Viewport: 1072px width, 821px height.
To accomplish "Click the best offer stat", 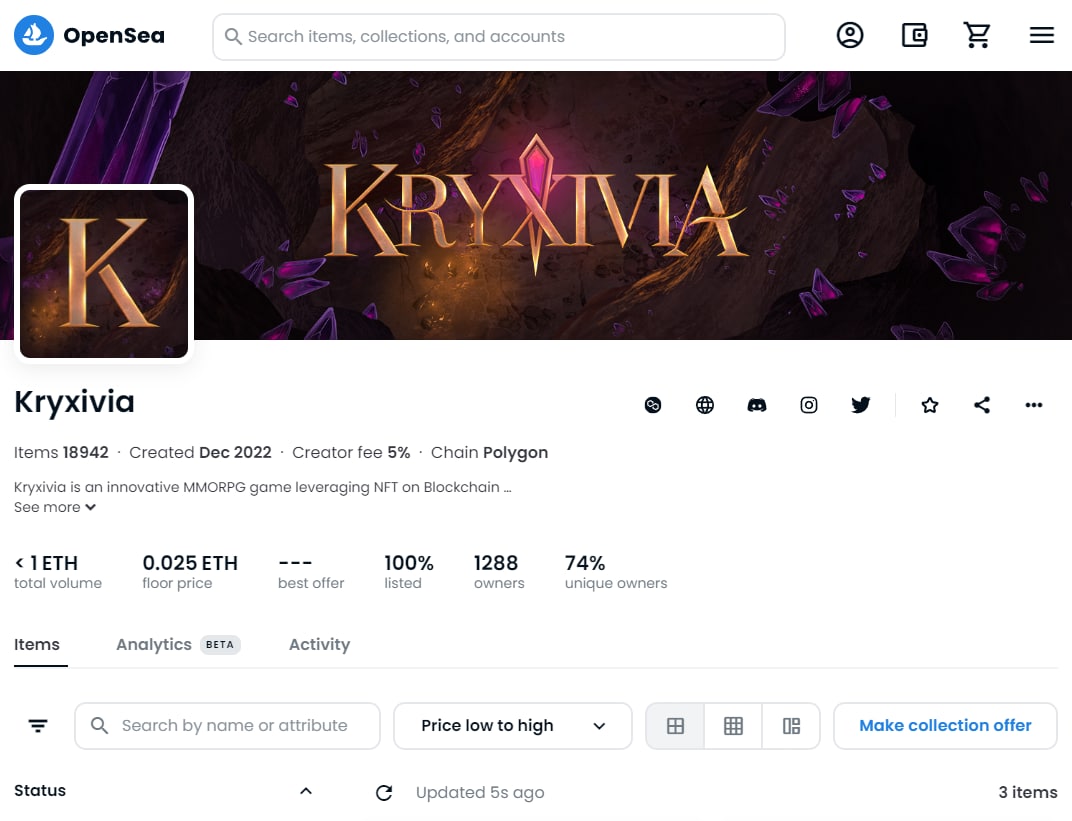I will click(311, 572).
